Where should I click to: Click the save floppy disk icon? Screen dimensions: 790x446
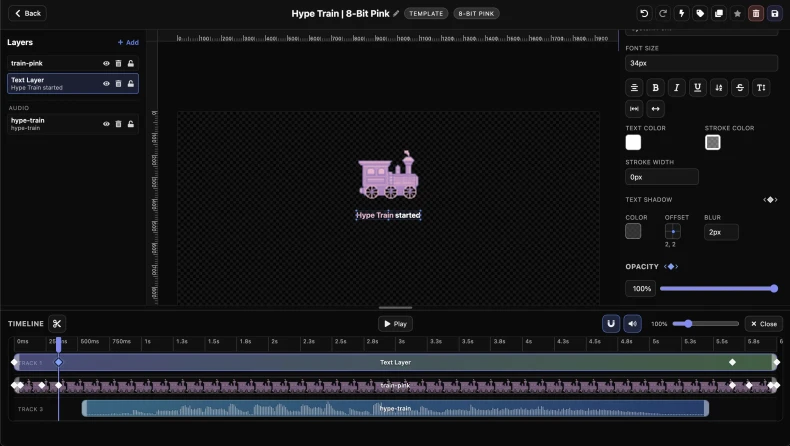(774, 14)
